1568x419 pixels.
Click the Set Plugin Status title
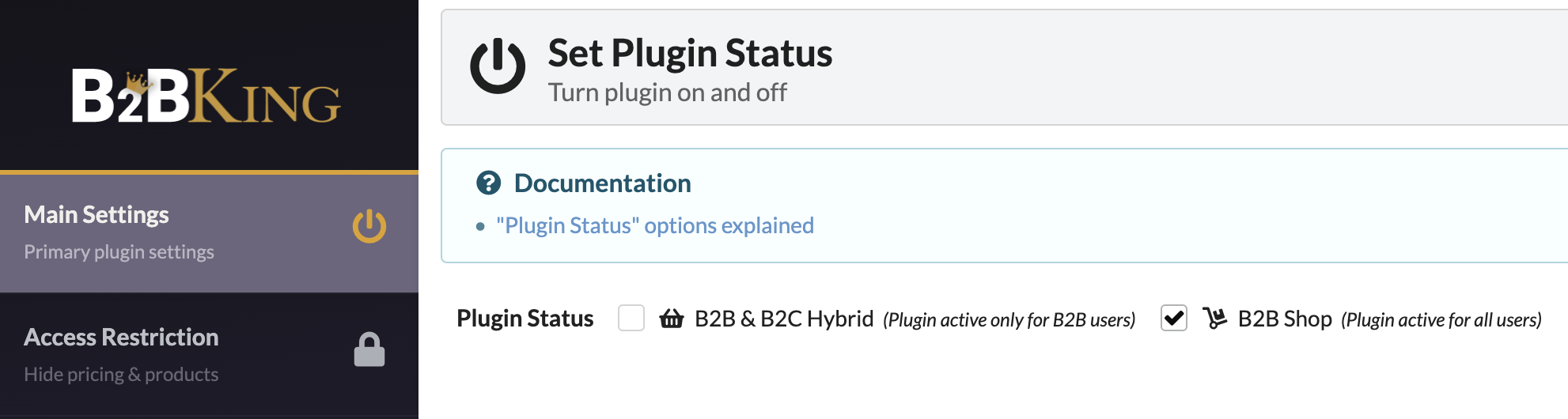(x=690, y=53)
